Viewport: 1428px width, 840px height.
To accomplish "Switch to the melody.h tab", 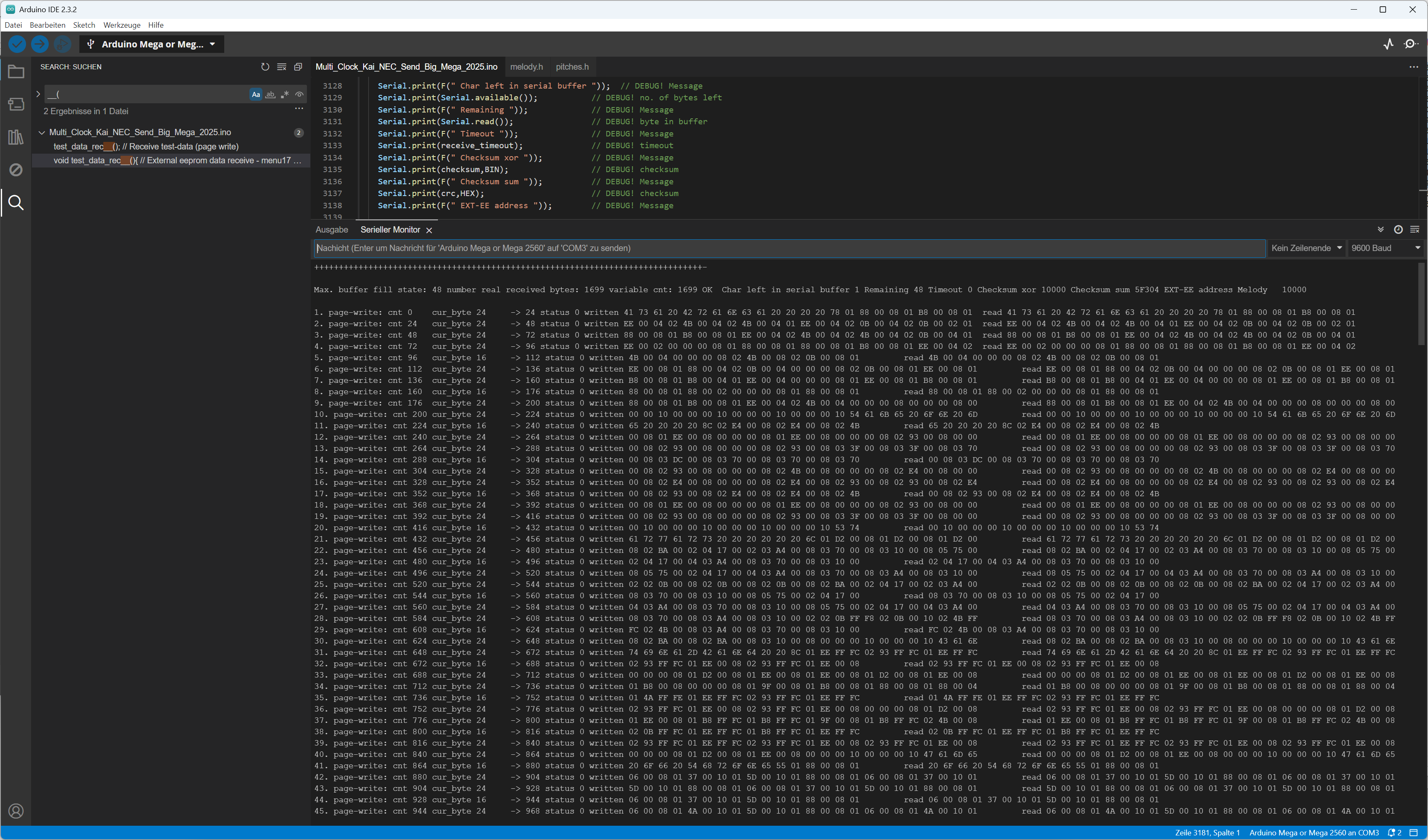I will click(x=527, y=67).
